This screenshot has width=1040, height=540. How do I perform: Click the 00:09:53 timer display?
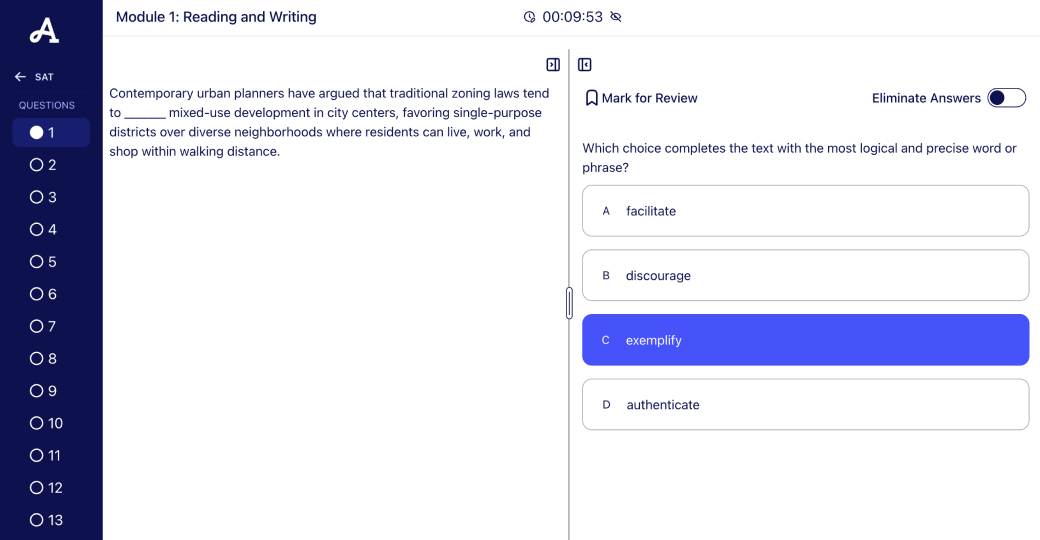click(x=572, y=17)
